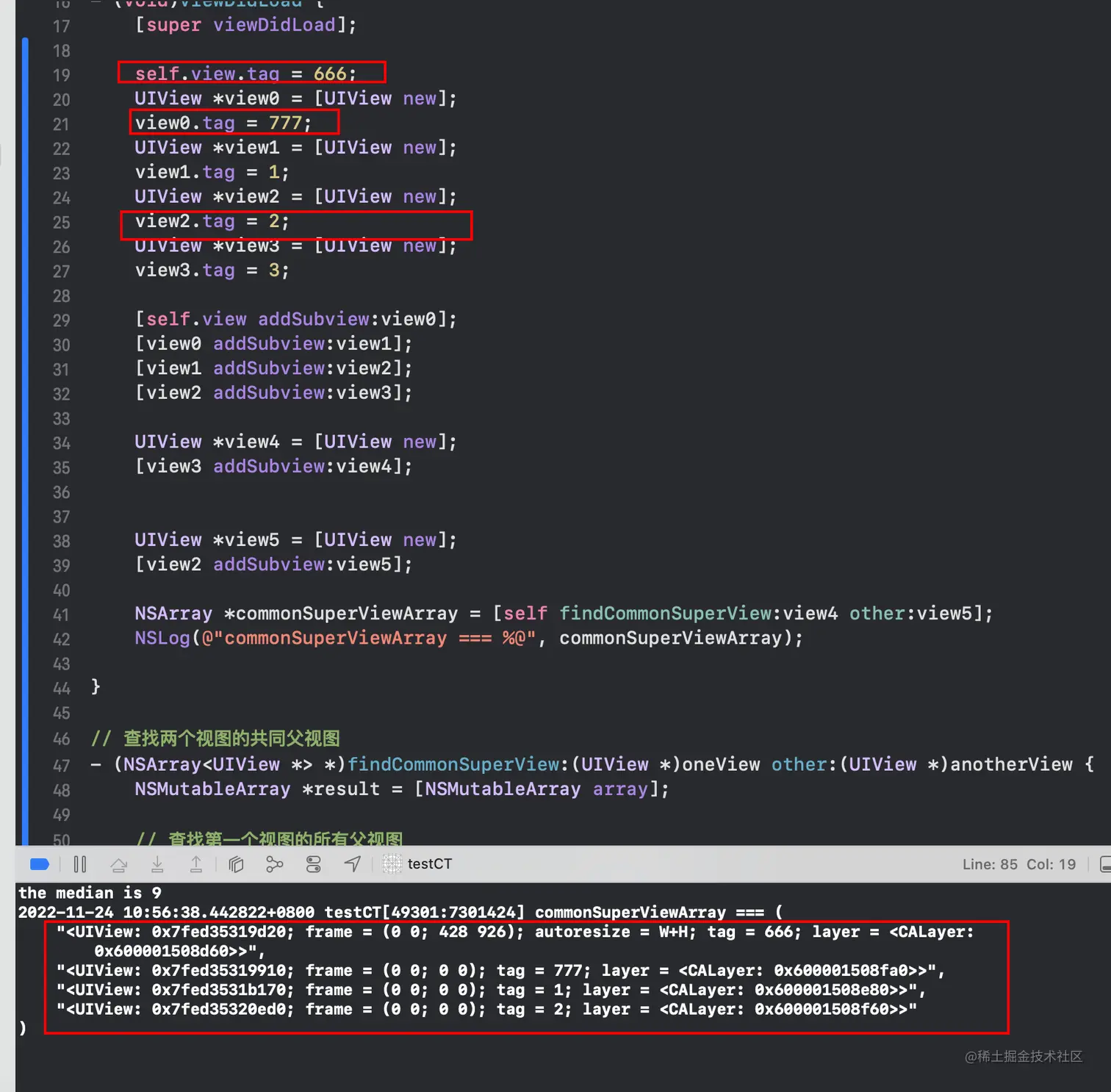Click the blue change bar beside the gutter
The height and width of the screenshot is (1092, 1111).
point(25,441)
